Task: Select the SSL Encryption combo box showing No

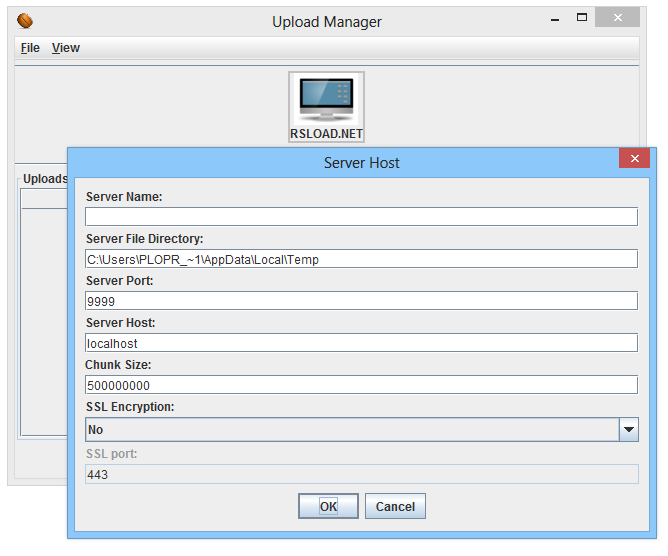Action: (x=352, y=430)
